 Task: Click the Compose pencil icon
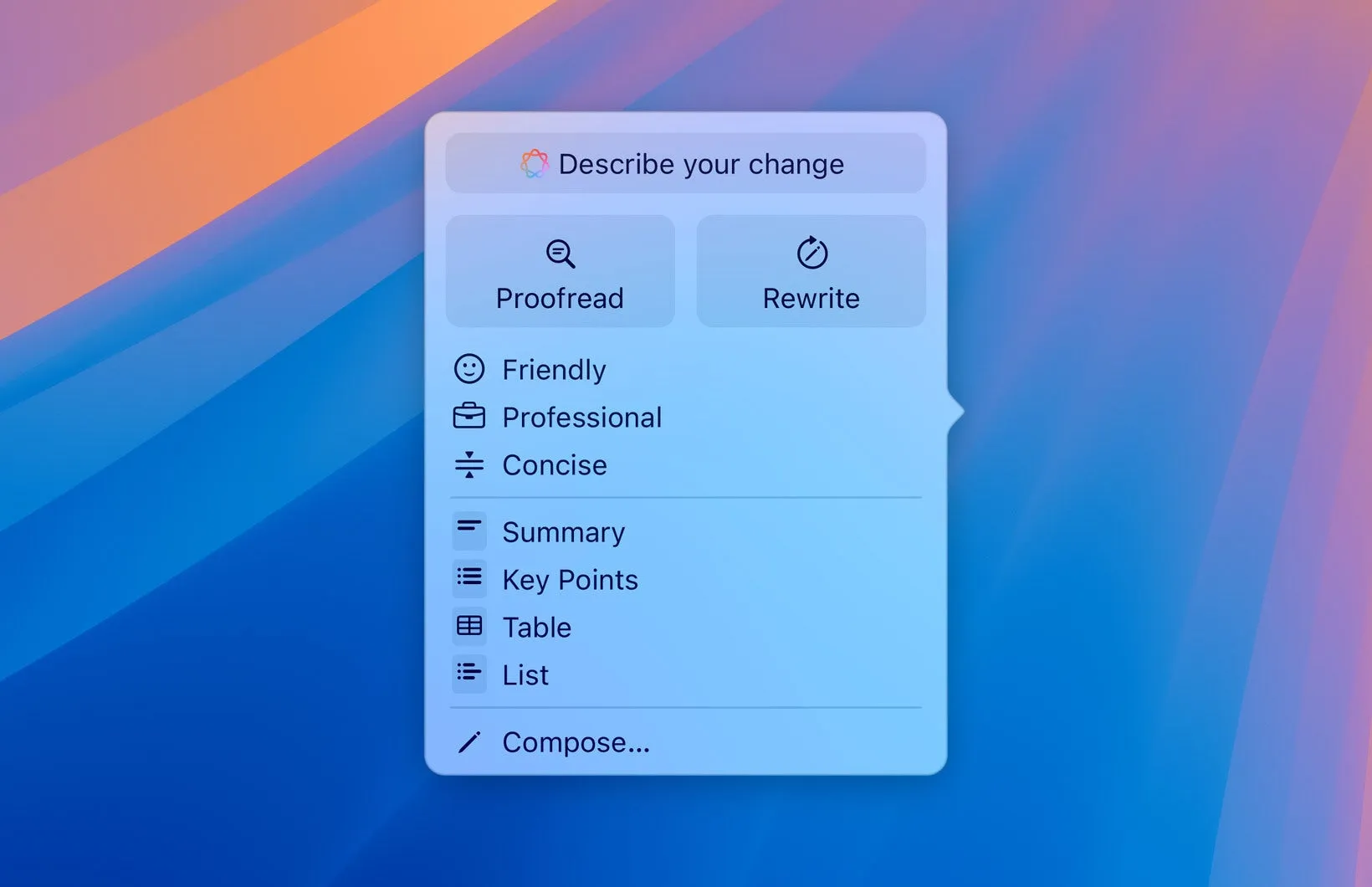coord(470,741)
